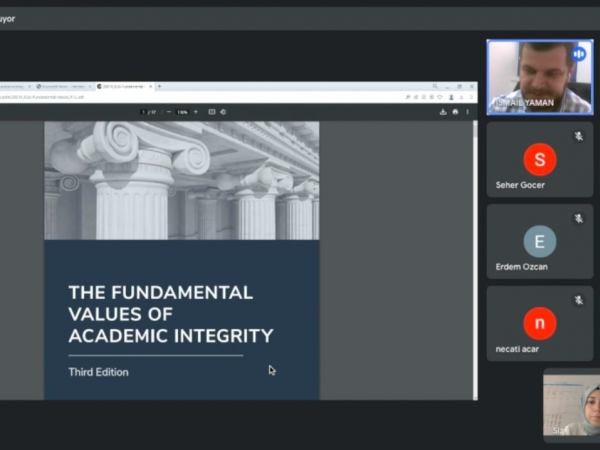Click muted mic icon on Seher Gocer tile
The image size is (600, 450).
579,136
